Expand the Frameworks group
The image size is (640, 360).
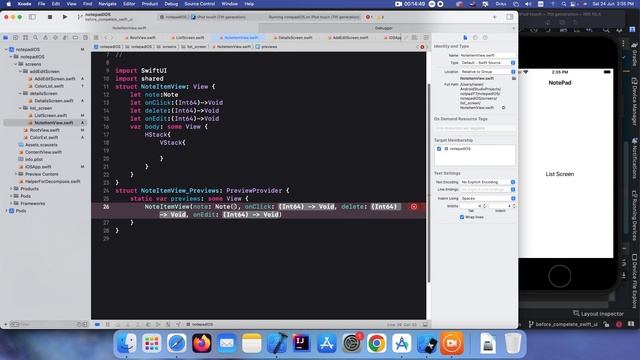coord(11,203)
